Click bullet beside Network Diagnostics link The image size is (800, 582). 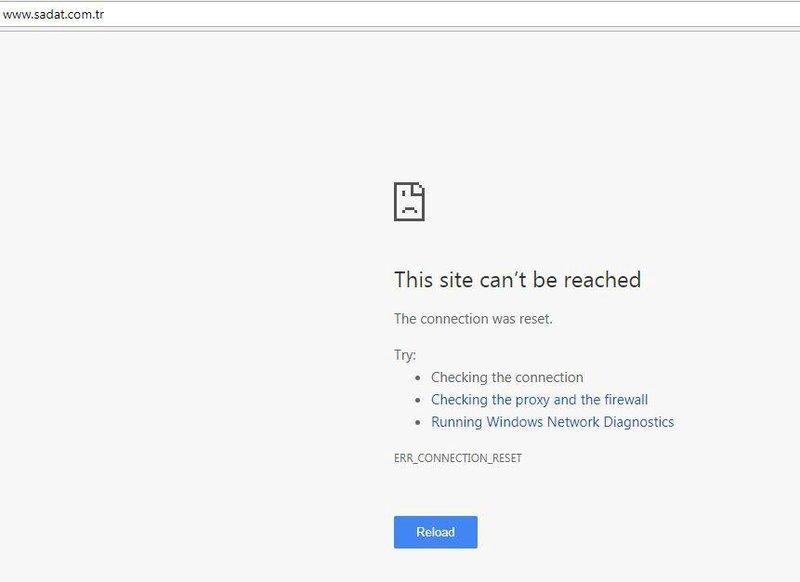click(x=418, y=423)
